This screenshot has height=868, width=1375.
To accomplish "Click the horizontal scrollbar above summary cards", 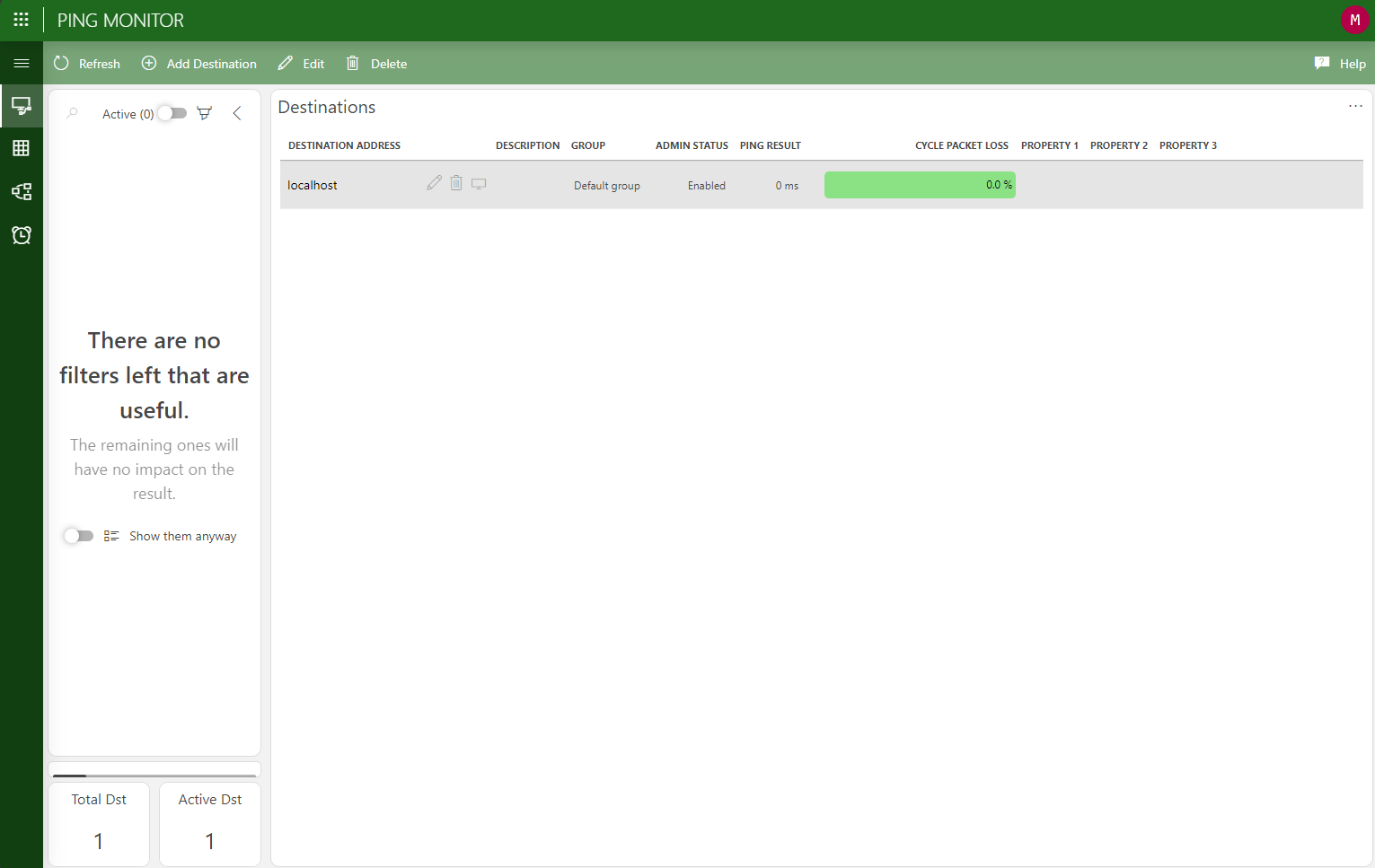I will click(x=154, y=775).
